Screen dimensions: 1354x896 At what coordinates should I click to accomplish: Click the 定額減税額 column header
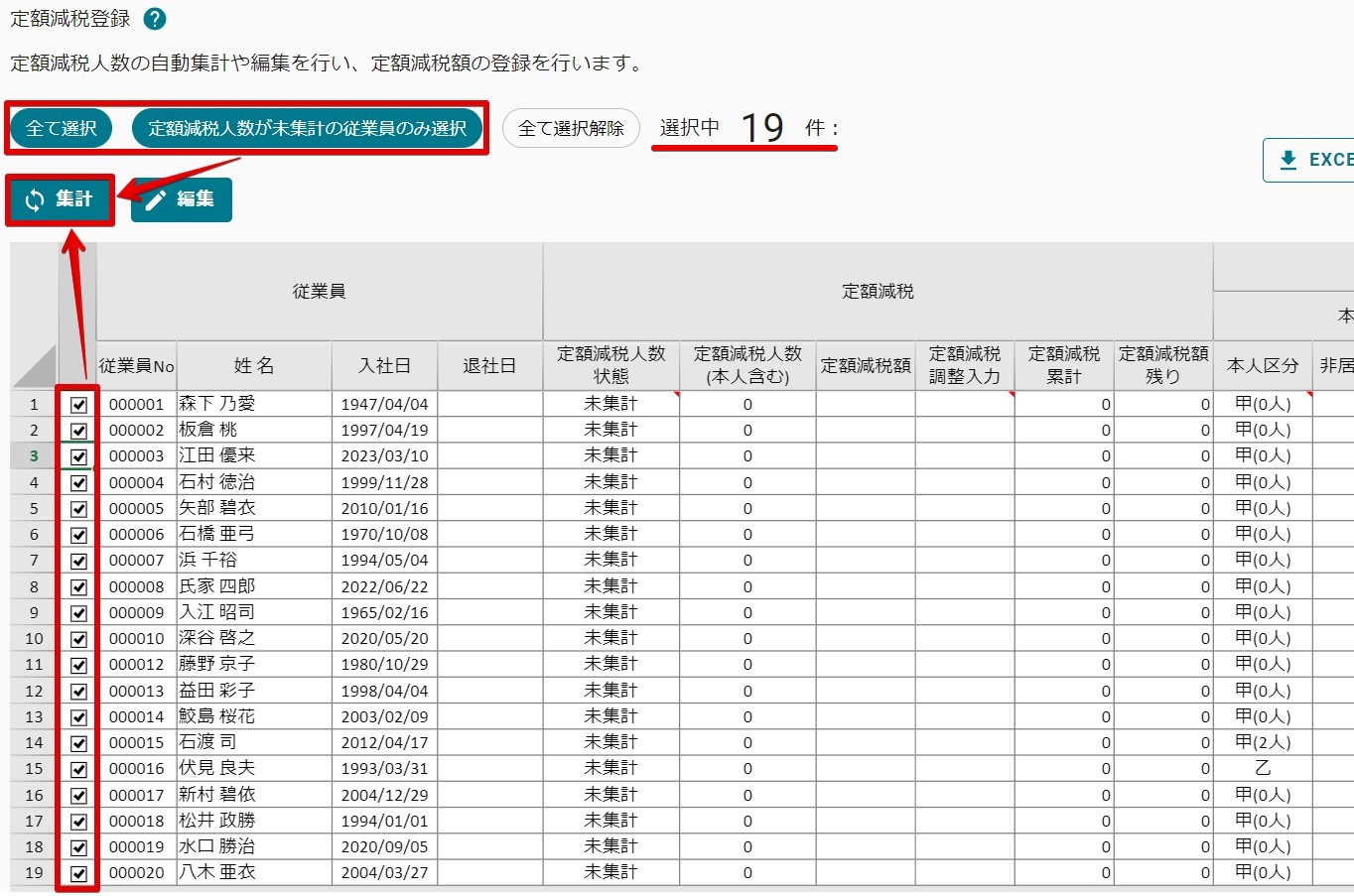tap(866, 366)
